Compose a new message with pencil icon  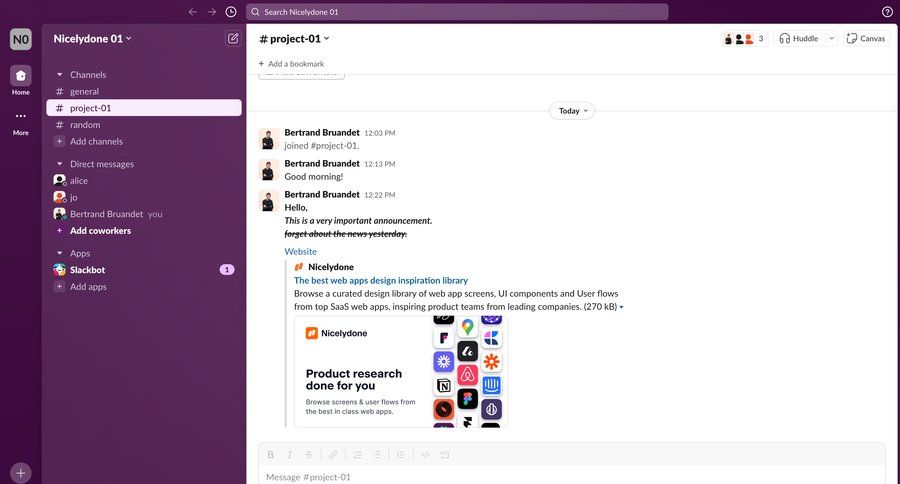(232, 38)
